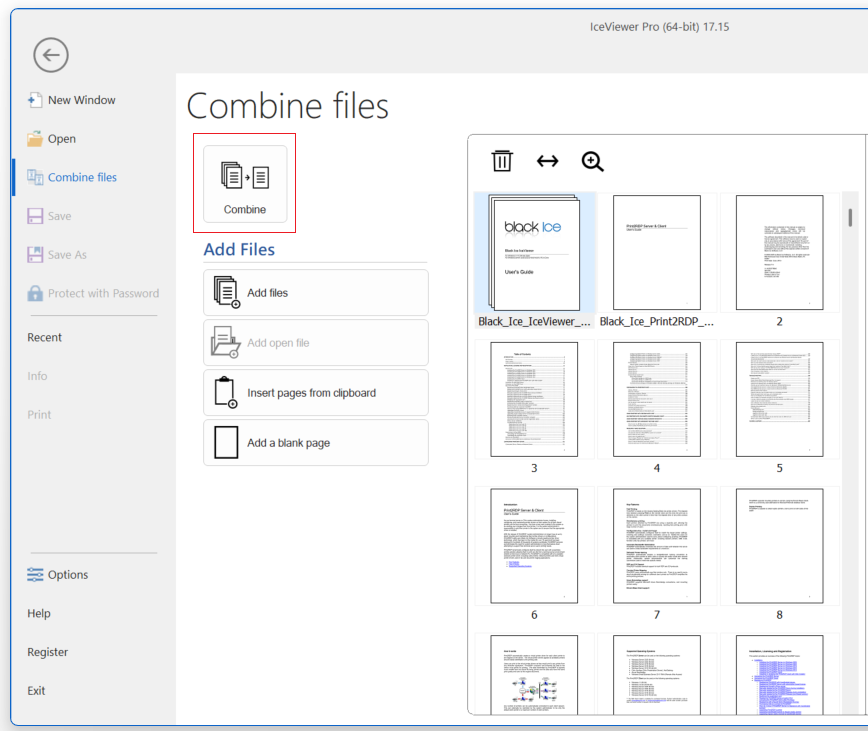Click the 'Black_Ice_IceViewer_...' file name label
Image resolution: width=868 pixels, height=731 pixels.
point(534,322)
